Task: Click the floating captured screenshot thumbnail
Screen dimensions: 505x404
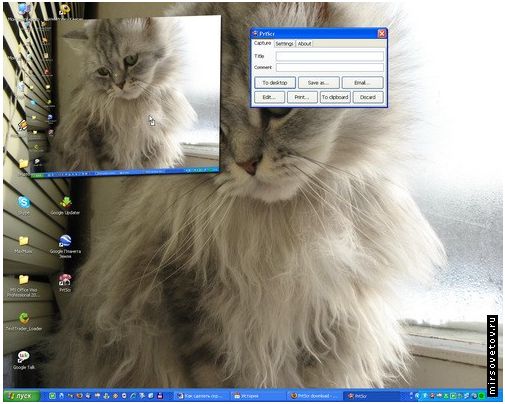Action: click(x=126, y=96)
